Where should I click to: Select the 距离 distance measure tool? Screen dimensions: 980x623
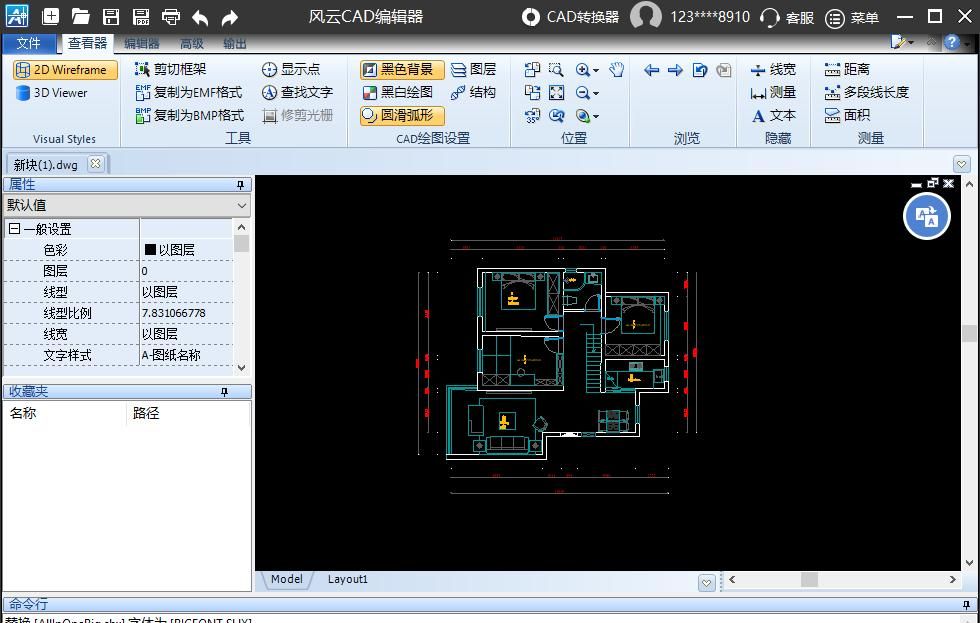847,69
